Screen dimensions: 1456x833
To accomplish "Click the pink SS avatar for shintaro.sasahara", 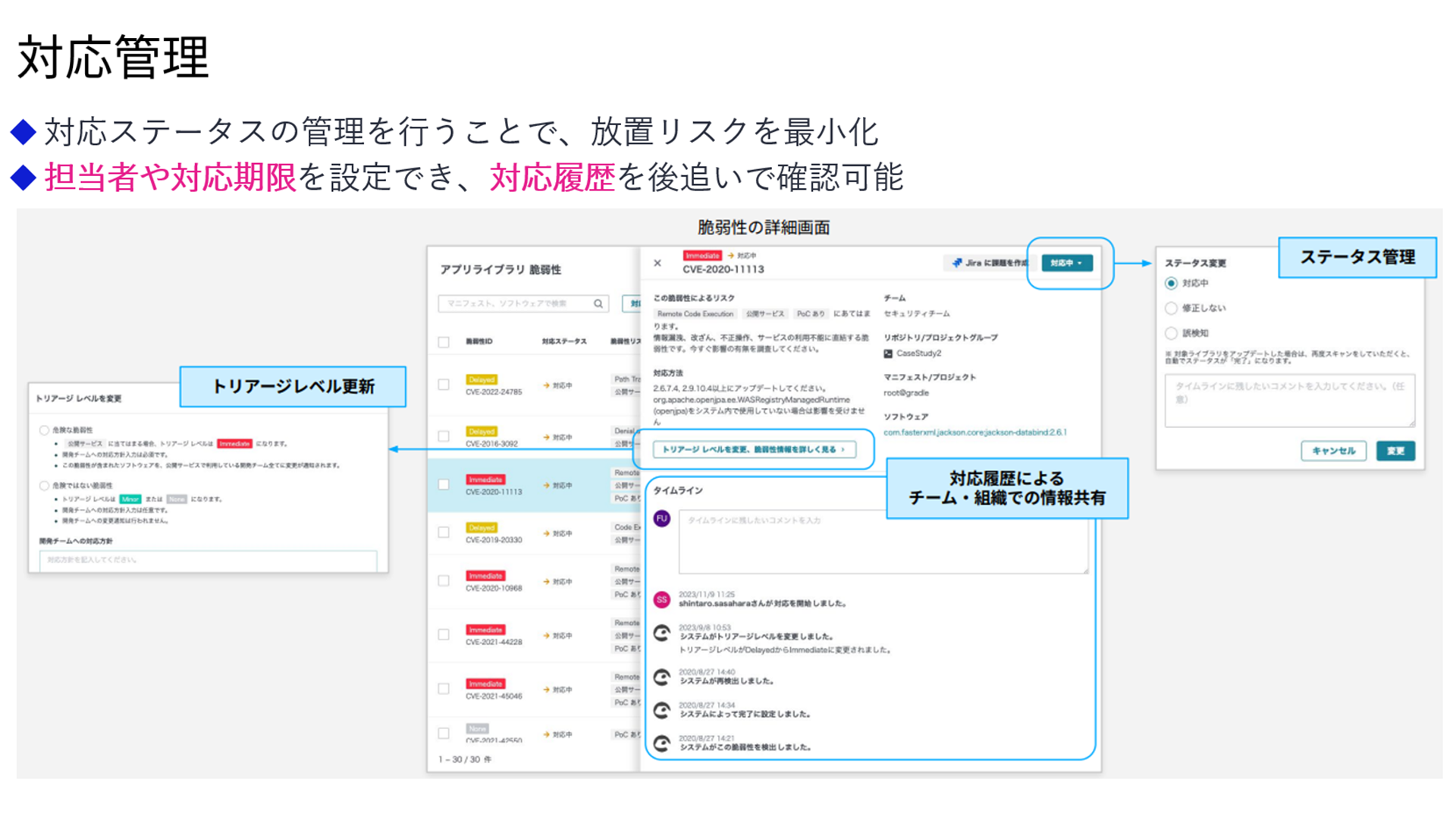I will click(662, 599).
